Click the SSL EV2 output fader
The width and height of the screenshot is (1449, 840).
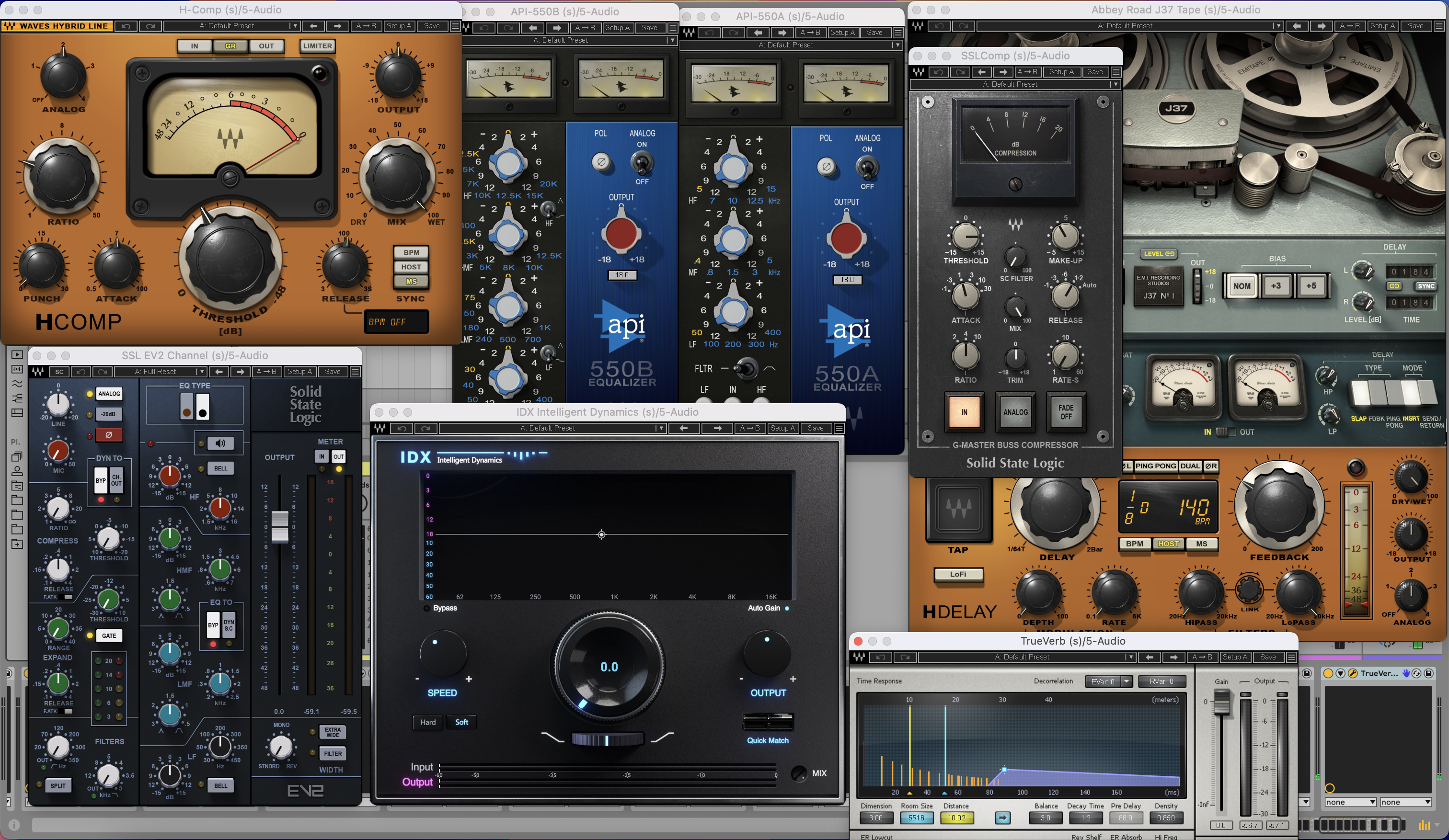pos(279,526)
